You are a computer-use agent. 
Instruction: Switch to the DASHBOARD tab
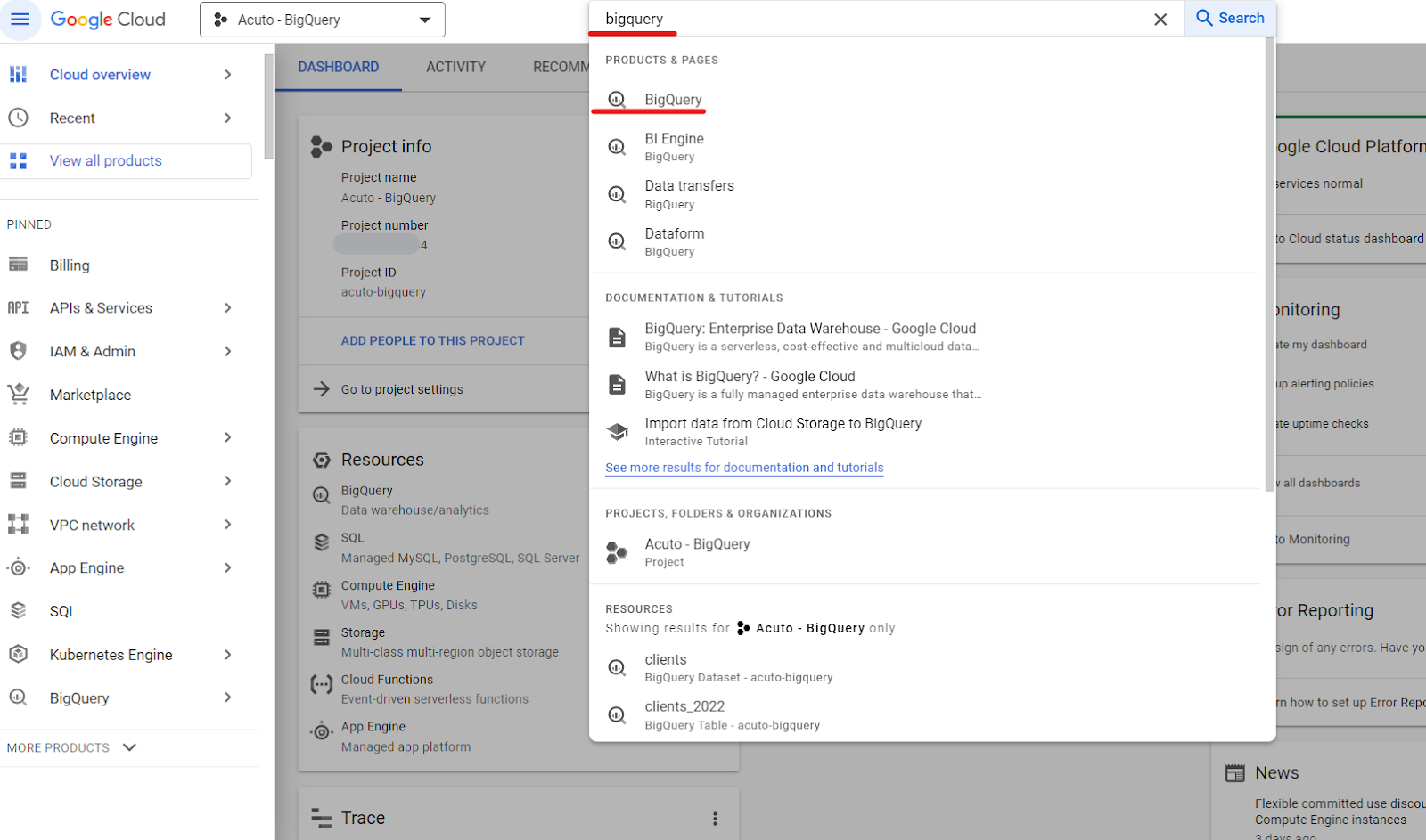pyautogui.click(x=339, y=67)
